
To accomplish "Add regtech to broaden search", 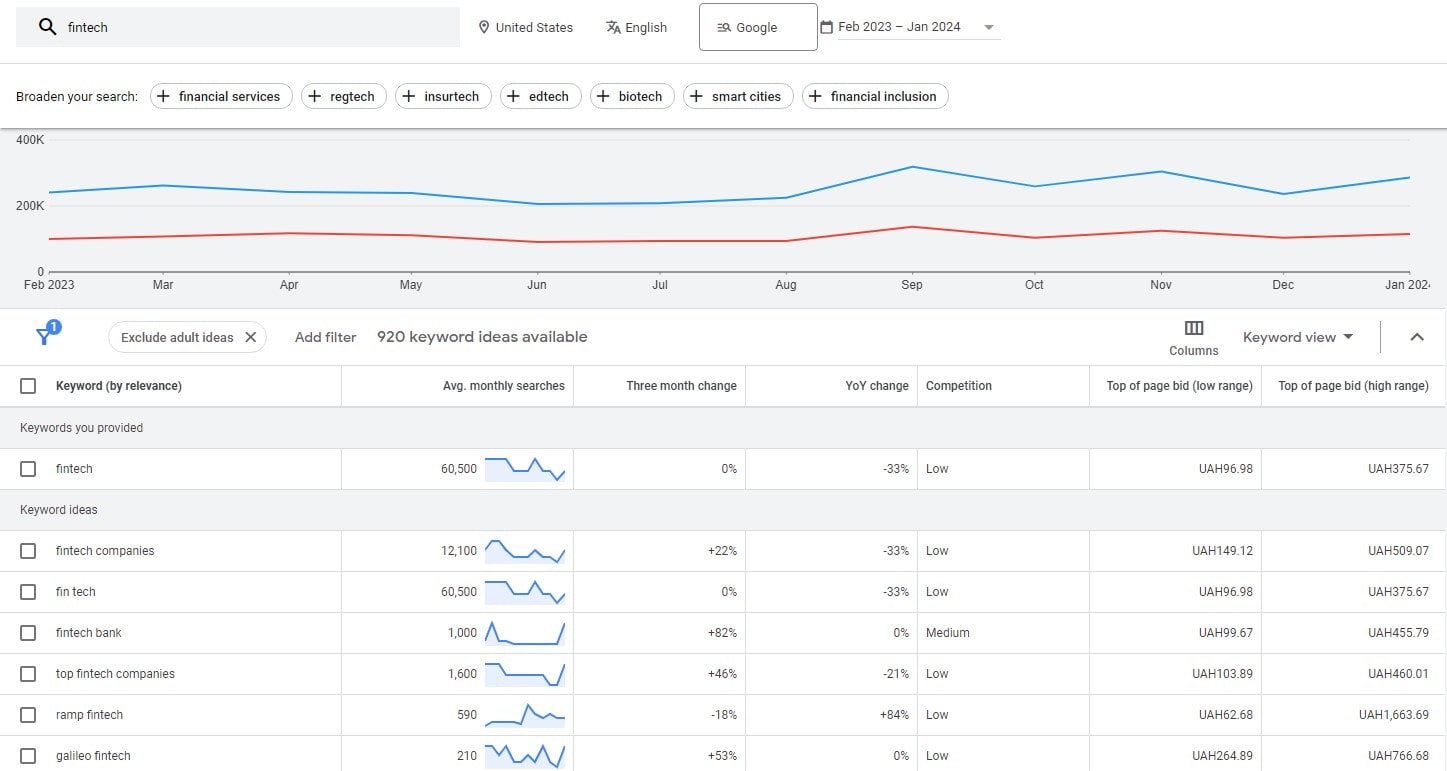I will (x=344, y=96).
